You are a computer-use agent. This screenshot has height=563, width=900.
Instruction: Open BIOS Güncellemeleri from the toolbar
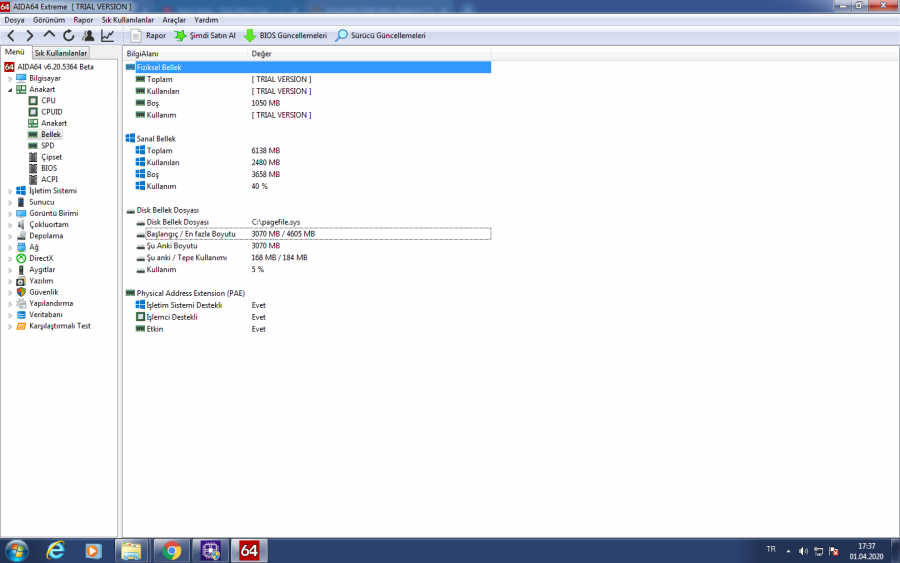pyautogui.click(x=285, y=36)
